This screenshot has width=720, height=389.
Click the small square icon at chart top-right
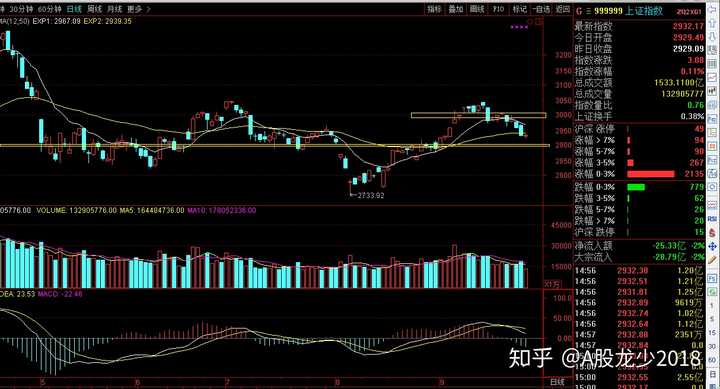tap(539, 21)
